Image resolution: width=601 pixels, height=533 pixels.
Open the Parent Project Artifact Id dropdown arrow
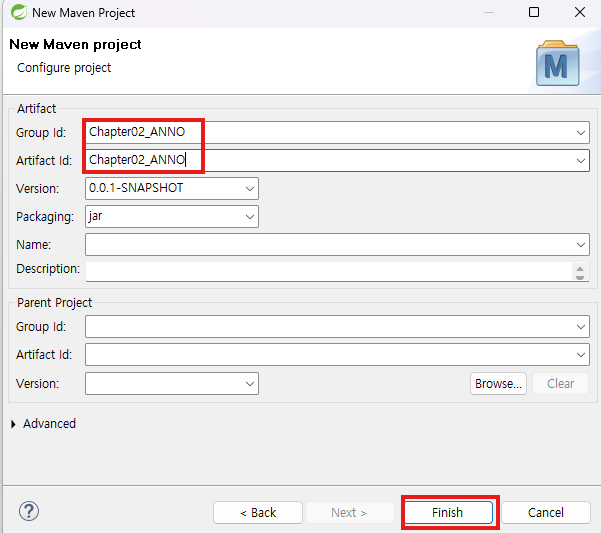pyautogui.click(x=581, y=354)
